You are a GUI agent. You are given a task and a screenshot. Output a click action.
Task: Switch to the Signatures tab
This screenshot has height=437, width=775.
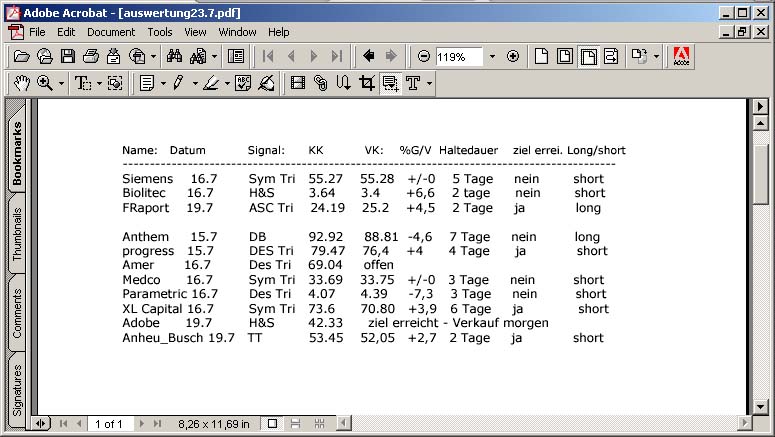(17, 391)
